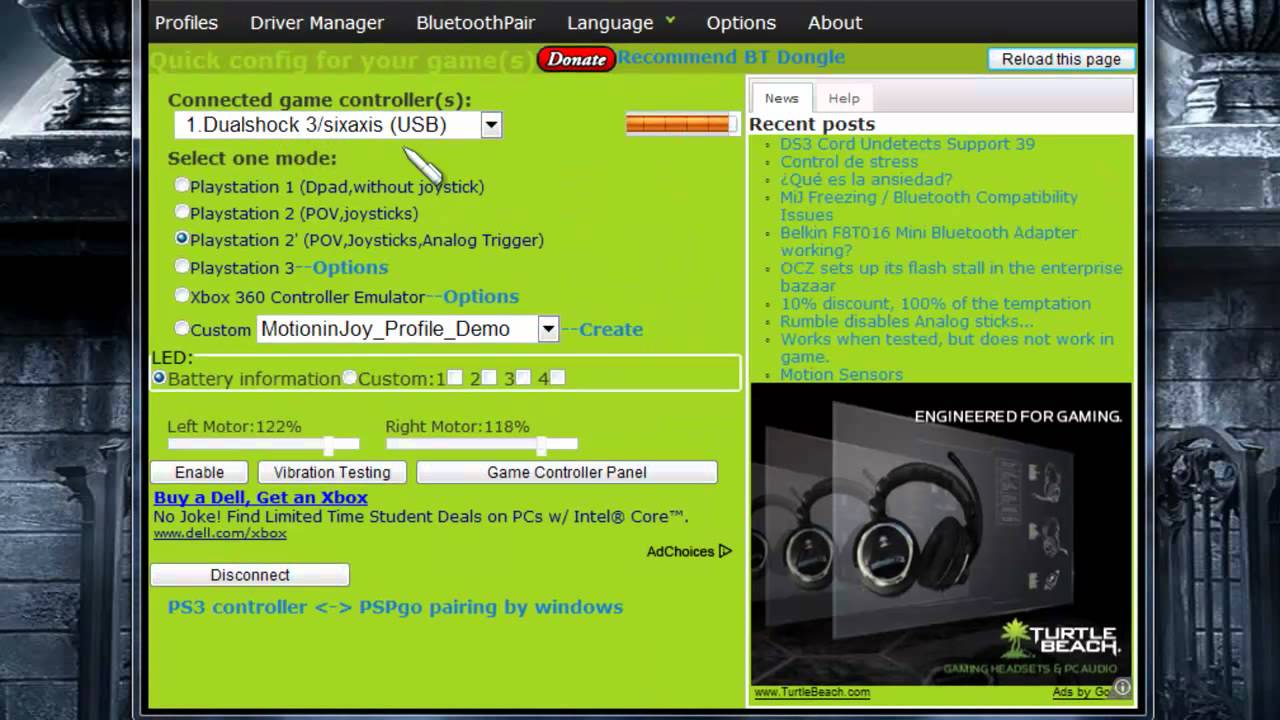Viewport: 1280px width, 720px height.
Task: Open Recommend BT Dongle link
Action: point(731,57)
